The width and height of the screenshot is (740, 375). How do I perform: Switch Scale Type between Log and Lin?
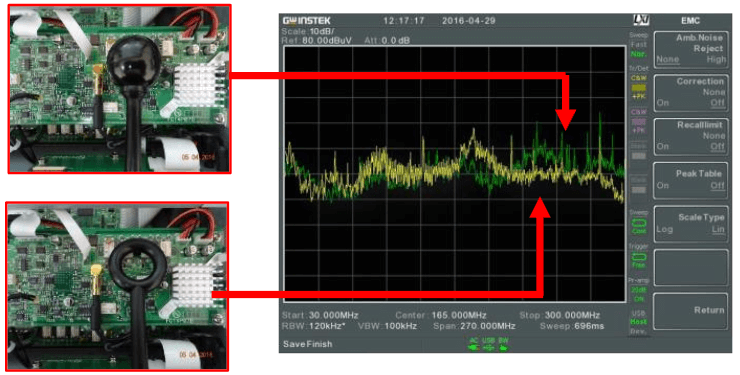click(x=690, y=223)
